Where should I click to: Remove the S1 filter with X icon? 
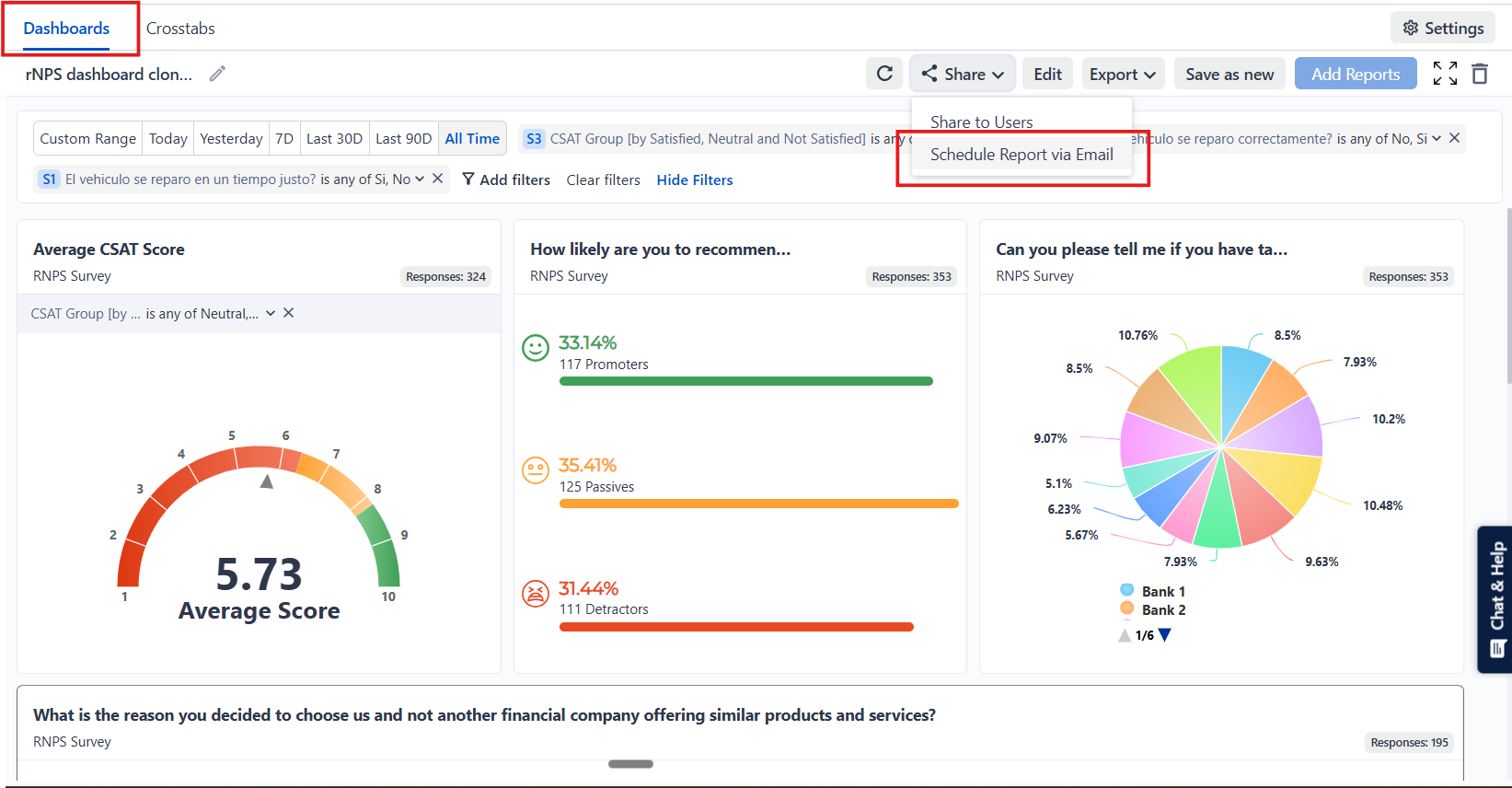click(438, 179)
